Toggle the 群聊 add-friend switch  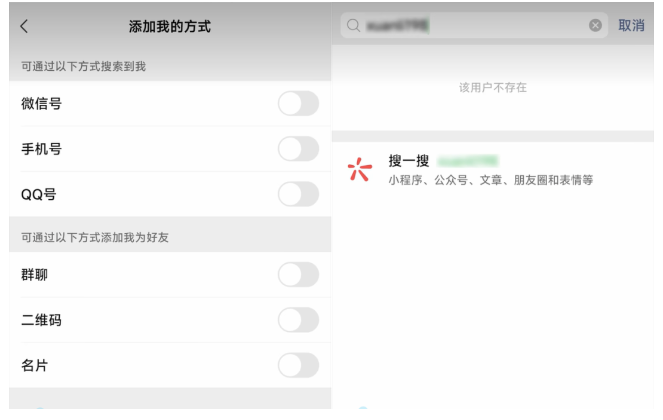click(298, 275)
